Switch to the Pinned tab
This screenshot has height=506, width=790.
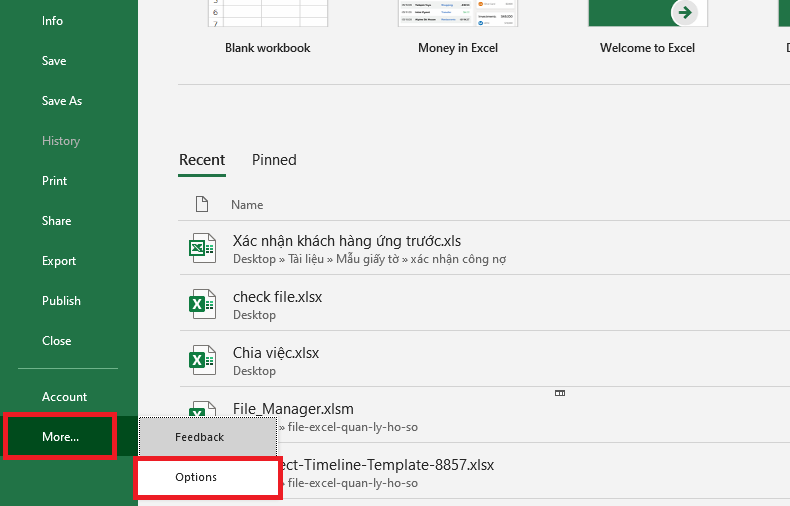[x=274, y=160]
